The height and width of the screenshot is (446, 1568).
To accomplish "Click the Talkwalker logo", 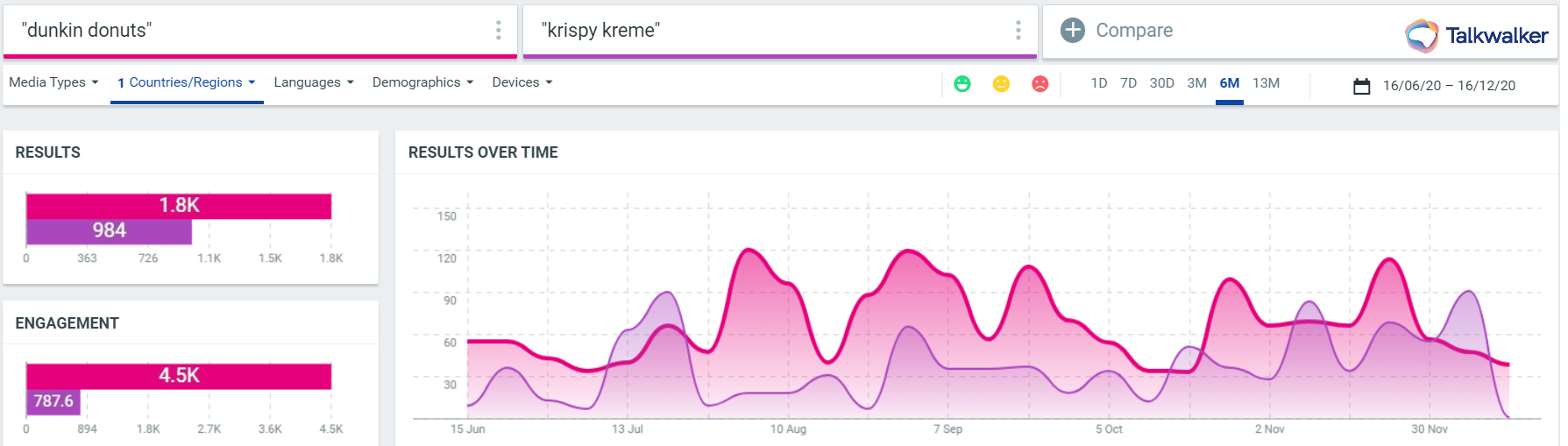I will coord(1476,35).
